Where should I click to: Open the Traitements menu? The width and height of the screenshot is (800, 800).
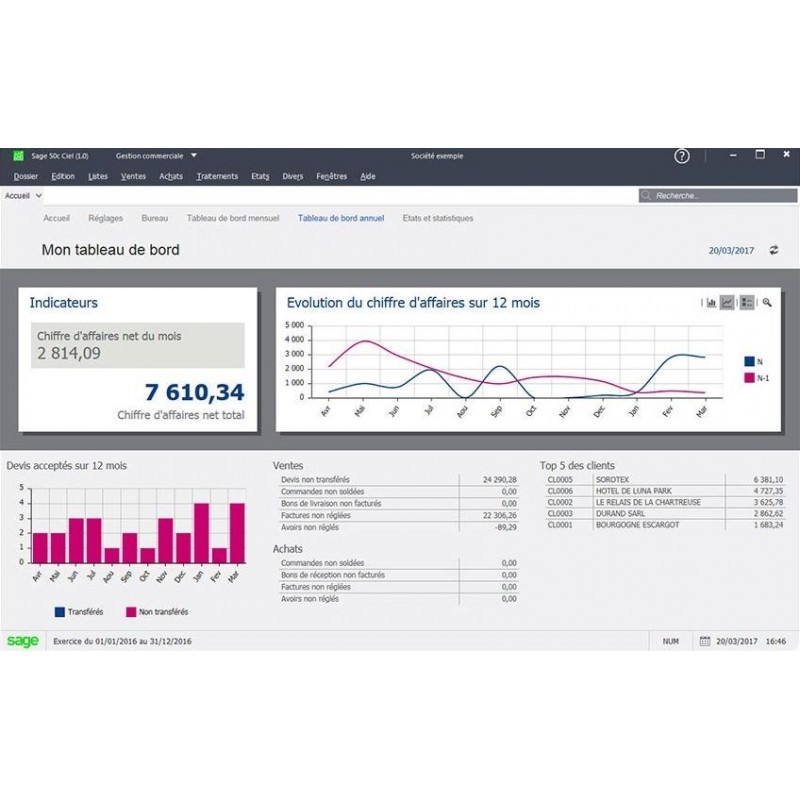coord(216,176)
